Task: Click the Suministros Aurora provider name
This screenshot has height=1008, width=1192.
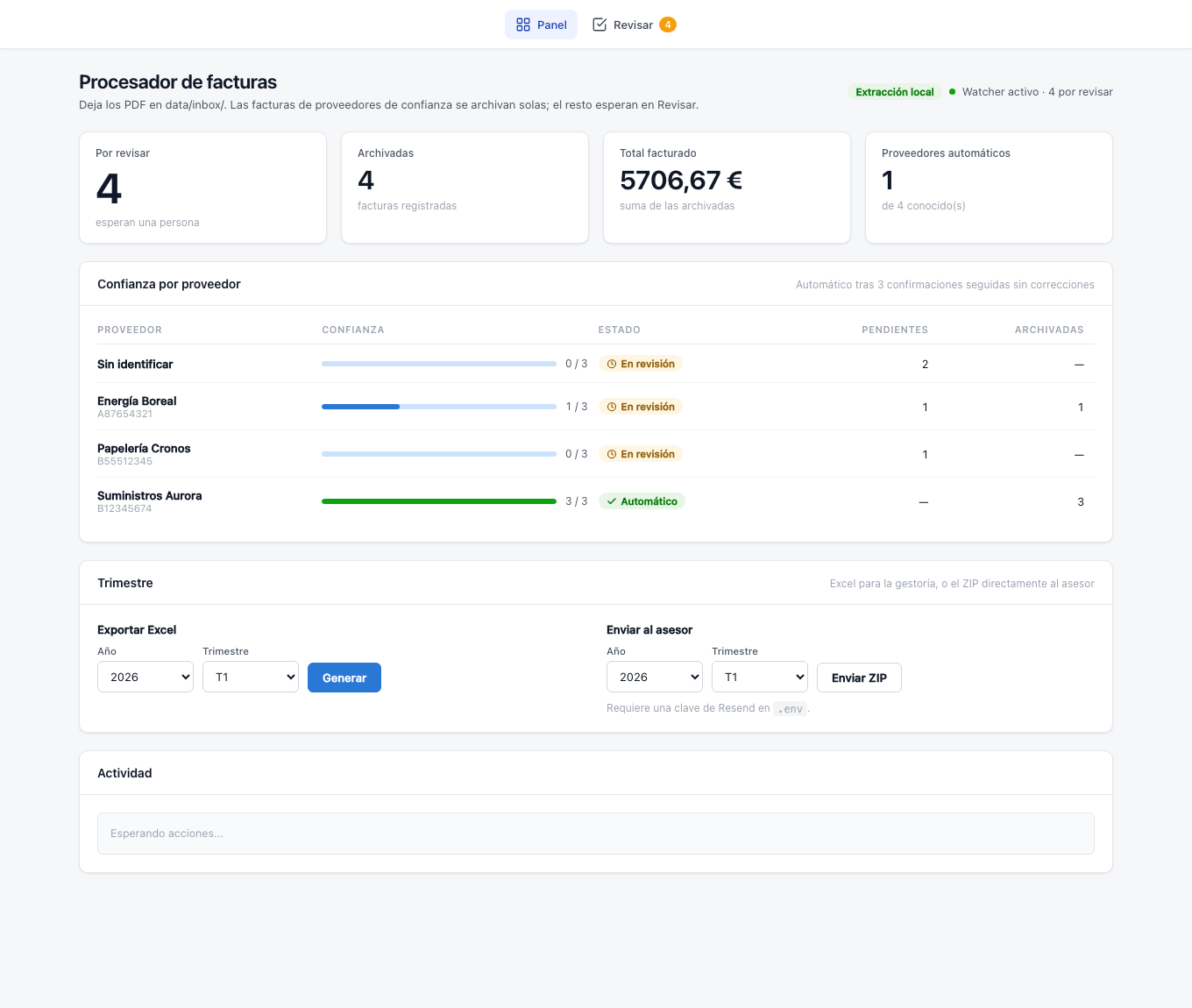Action: pyautogui.click(x=150, y=495)
